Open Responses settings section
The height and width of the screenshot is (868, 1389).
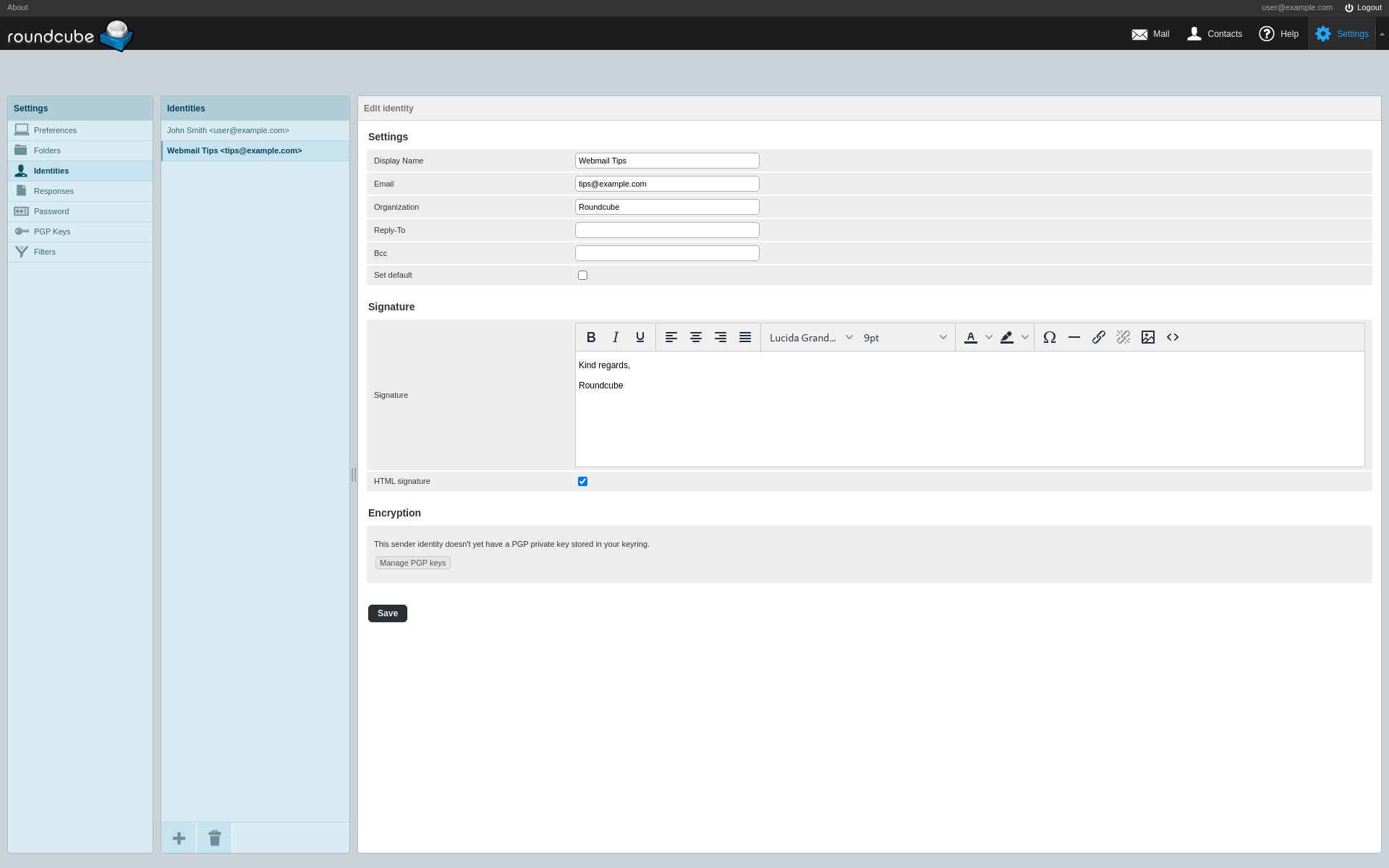pos(80,191)
